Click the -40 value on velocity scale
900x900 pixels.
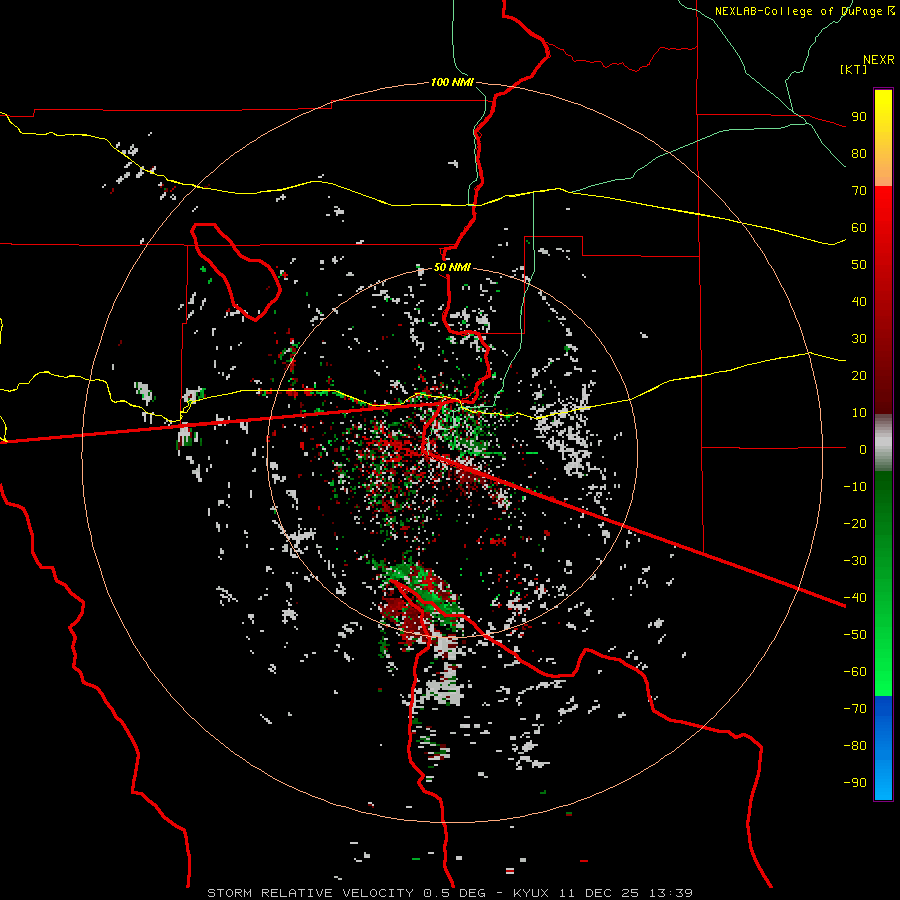point(855,598)
